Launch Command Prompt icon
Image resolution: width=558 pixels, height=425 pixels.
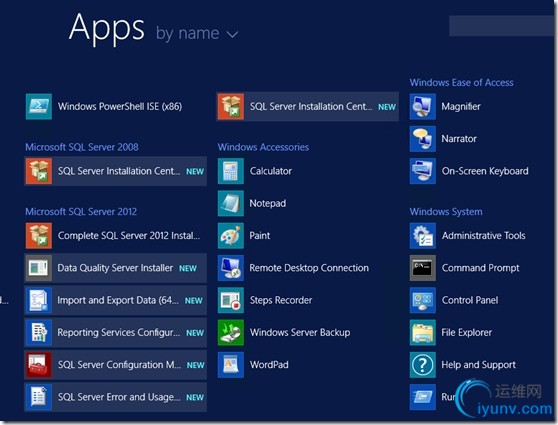coord(423,268)
